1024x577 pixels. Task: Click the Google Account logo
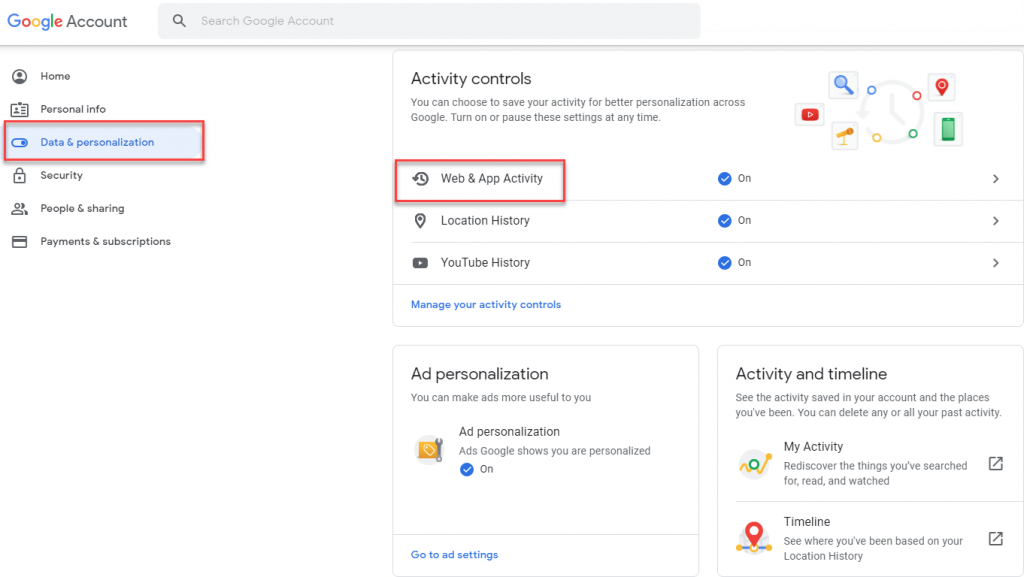pyautogui.click(x=67, y=22)
